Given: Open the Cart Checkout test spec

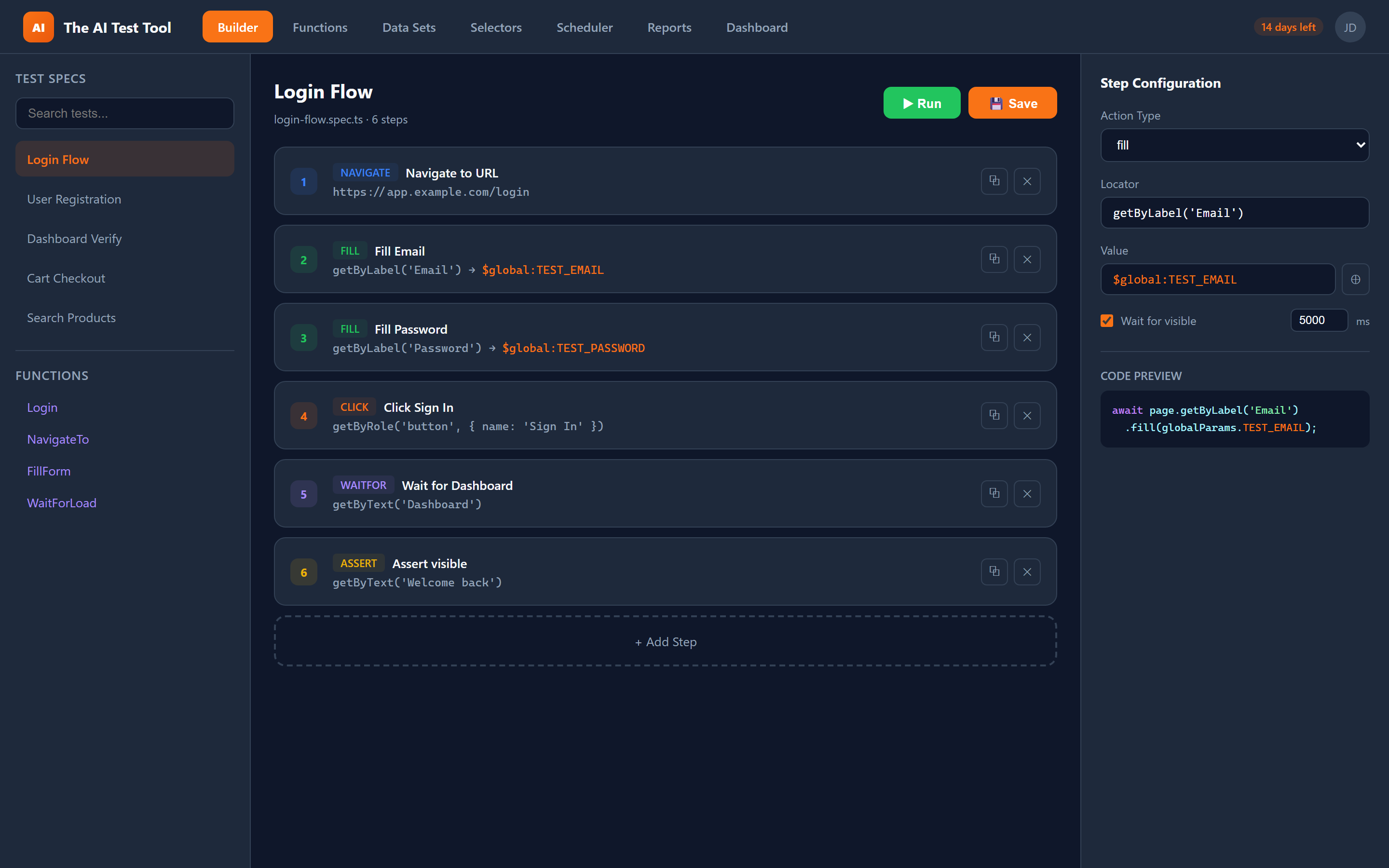Looking at the screenshot, I should point(66,278).
